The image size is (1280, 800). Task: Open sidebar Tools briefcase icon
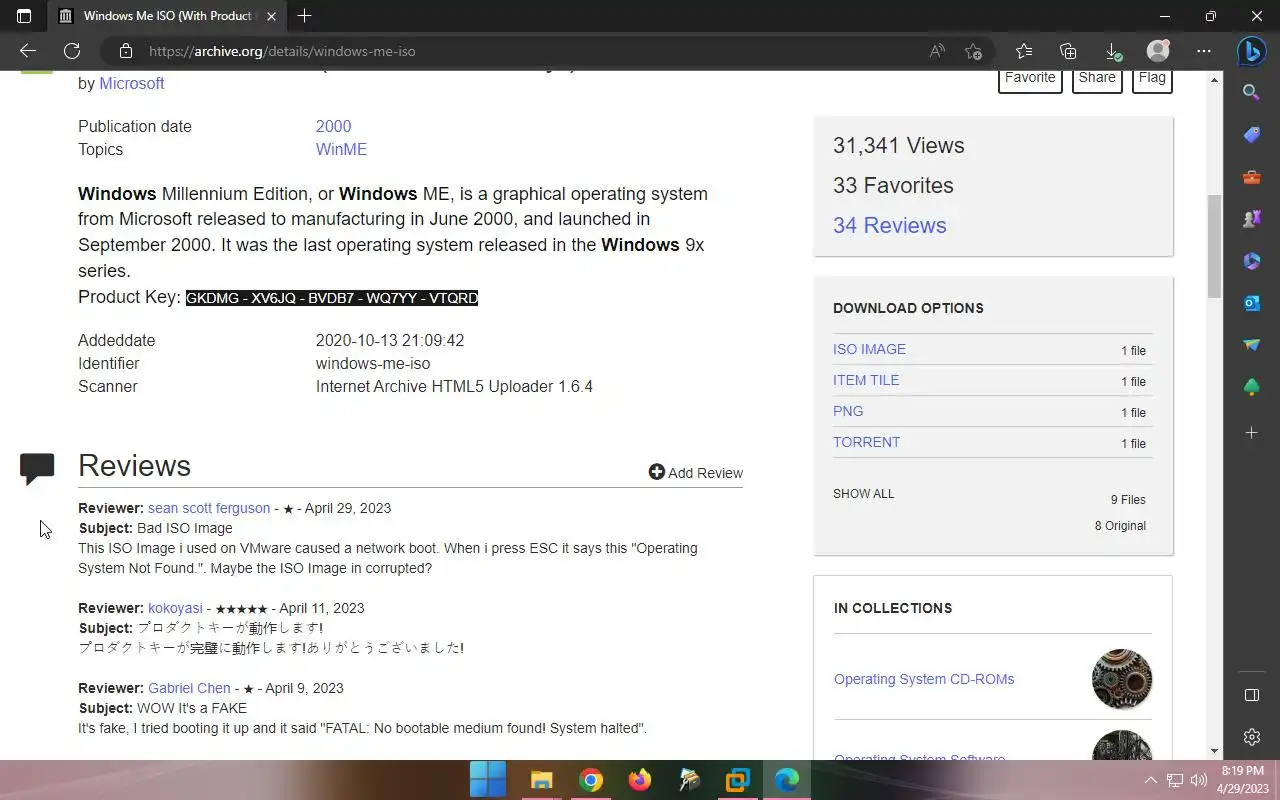pyautogui.click(x=1251, y=177)
